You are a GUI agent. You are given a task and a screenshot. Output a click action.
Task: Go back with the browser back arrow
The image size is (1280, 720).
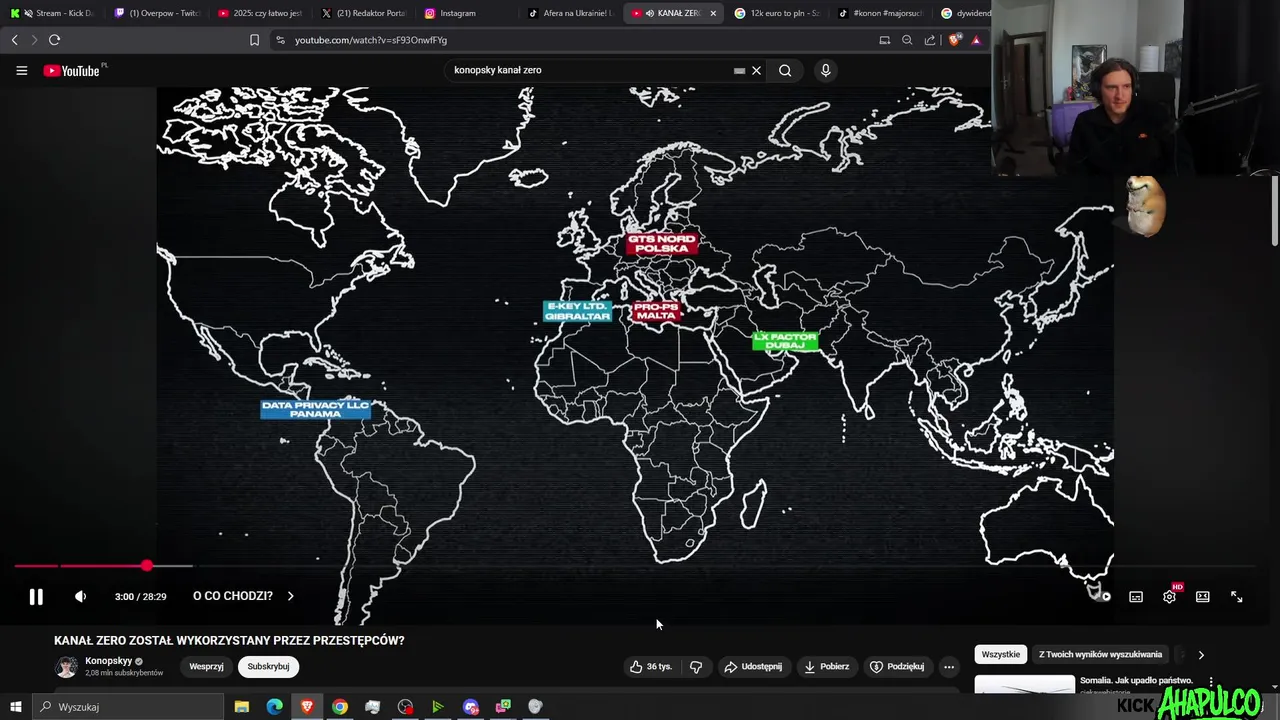[x=14, y=40]
